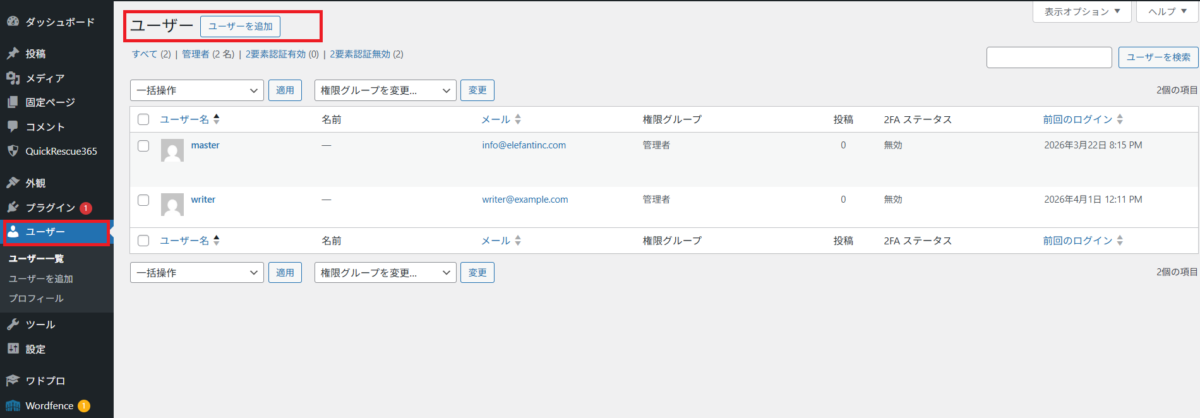Open the writer@example.com email link

tap(525, 199)
